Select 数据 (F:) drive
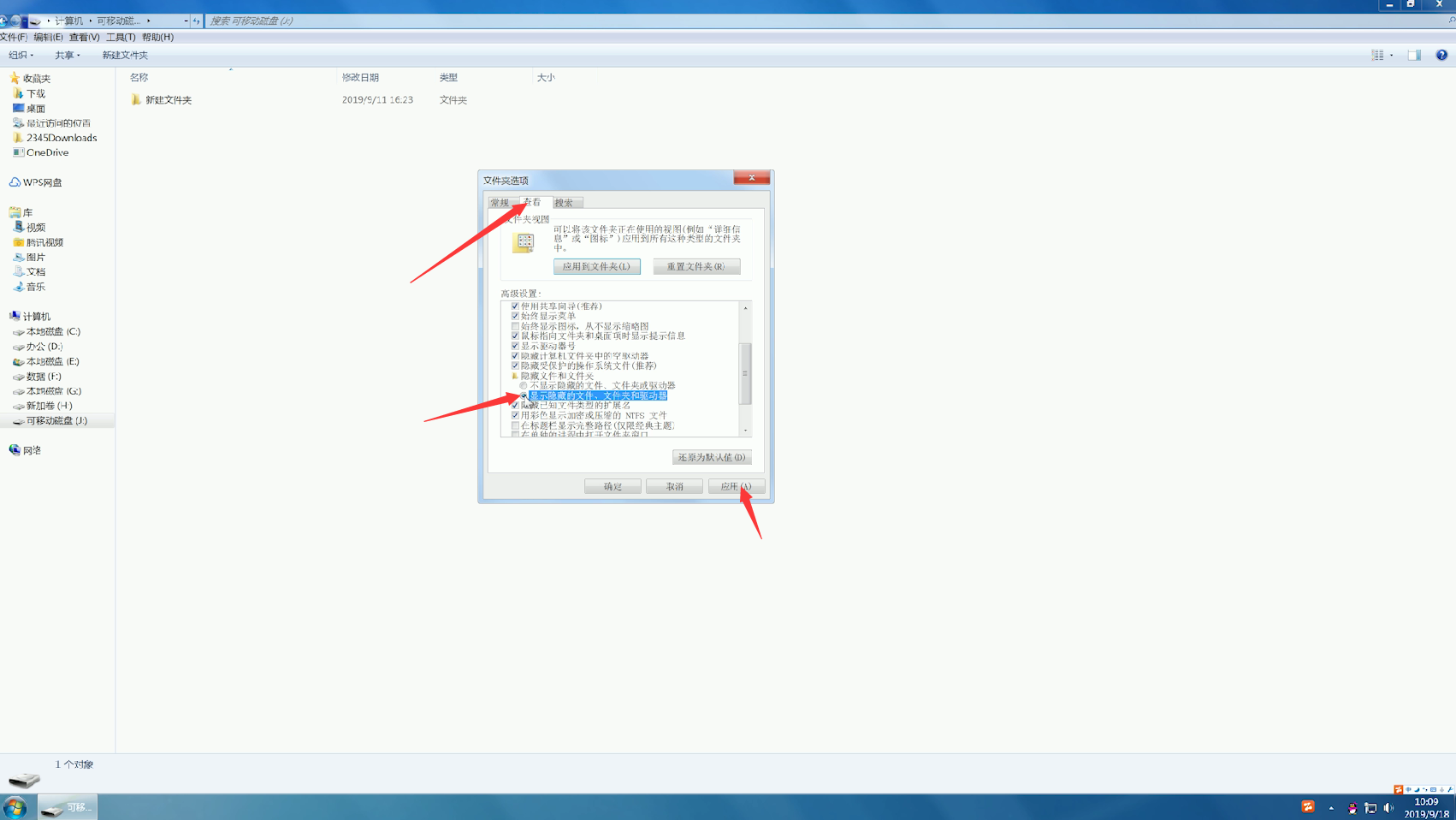Viewport: 1456px width, 820px height. point(37,377)
